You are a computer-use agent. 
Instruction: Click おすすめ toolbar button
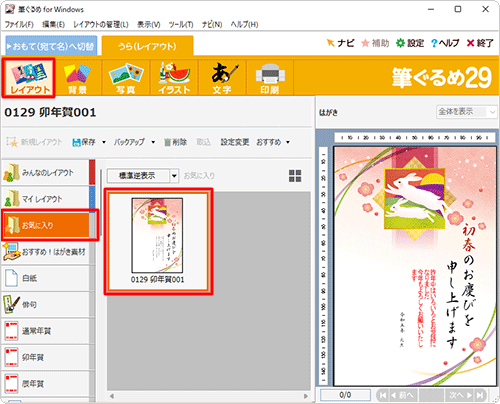coord(269,142)
